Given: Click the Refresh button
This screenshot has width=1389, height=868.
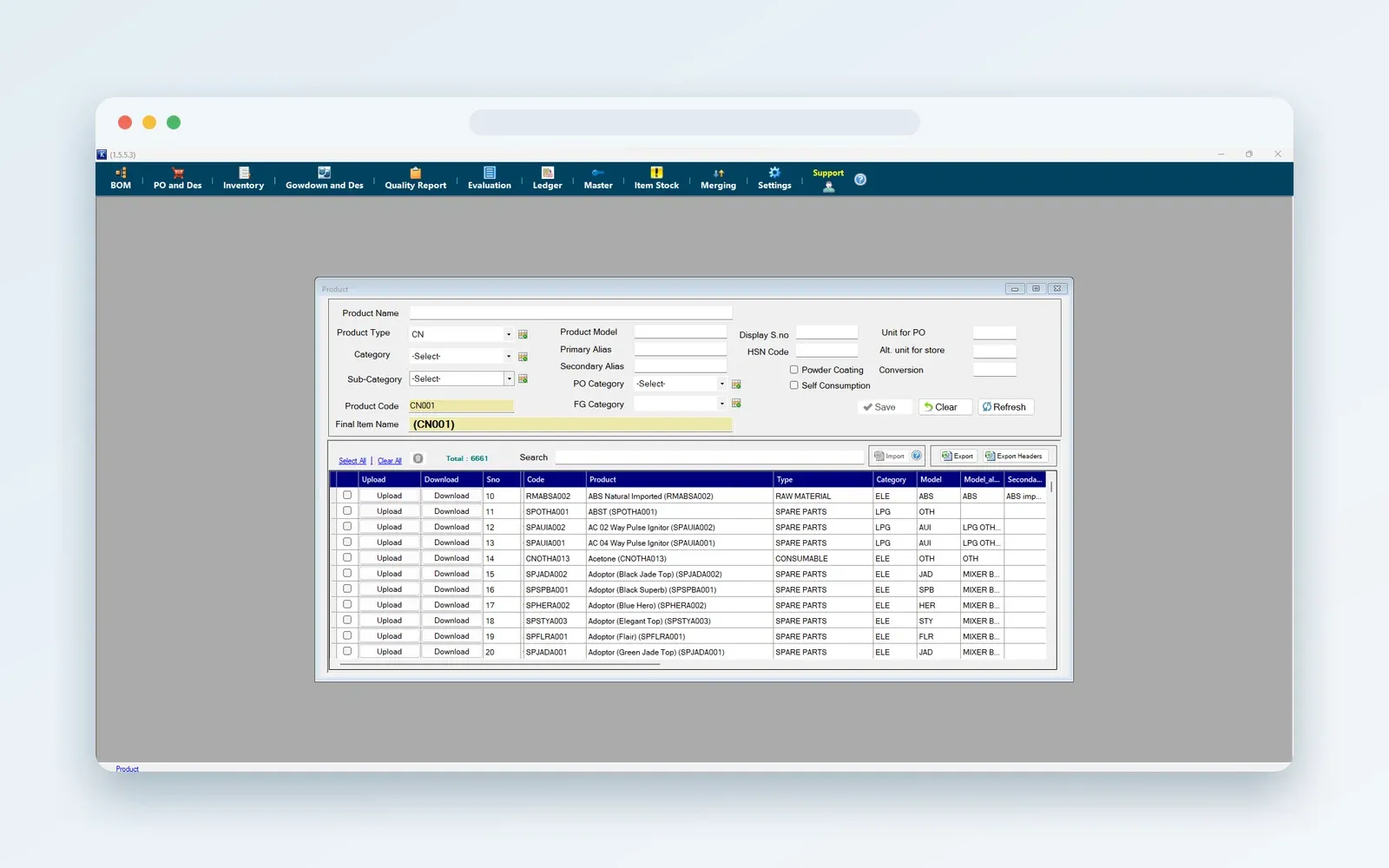Looking at the screenshot, I should point(1005,407).
